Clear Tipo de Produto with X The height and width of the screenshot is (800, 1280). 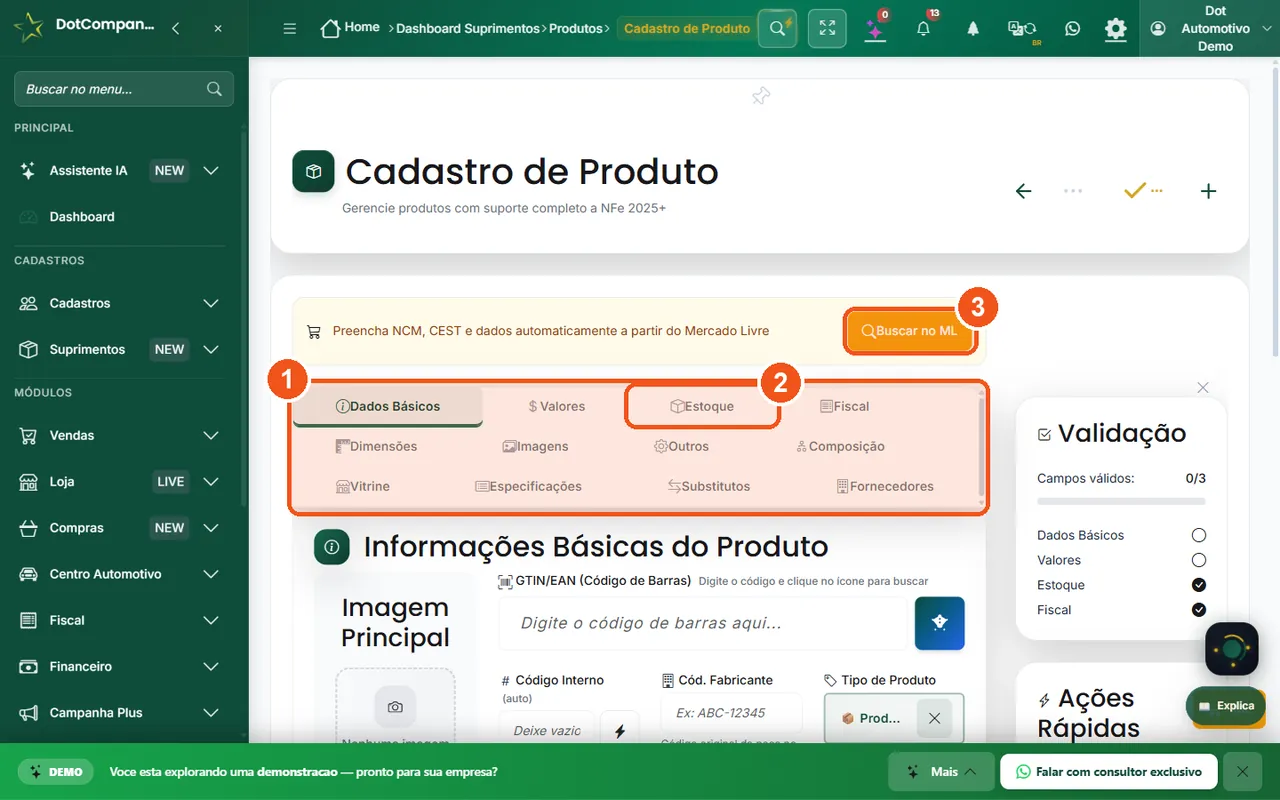tap(934, 718)
